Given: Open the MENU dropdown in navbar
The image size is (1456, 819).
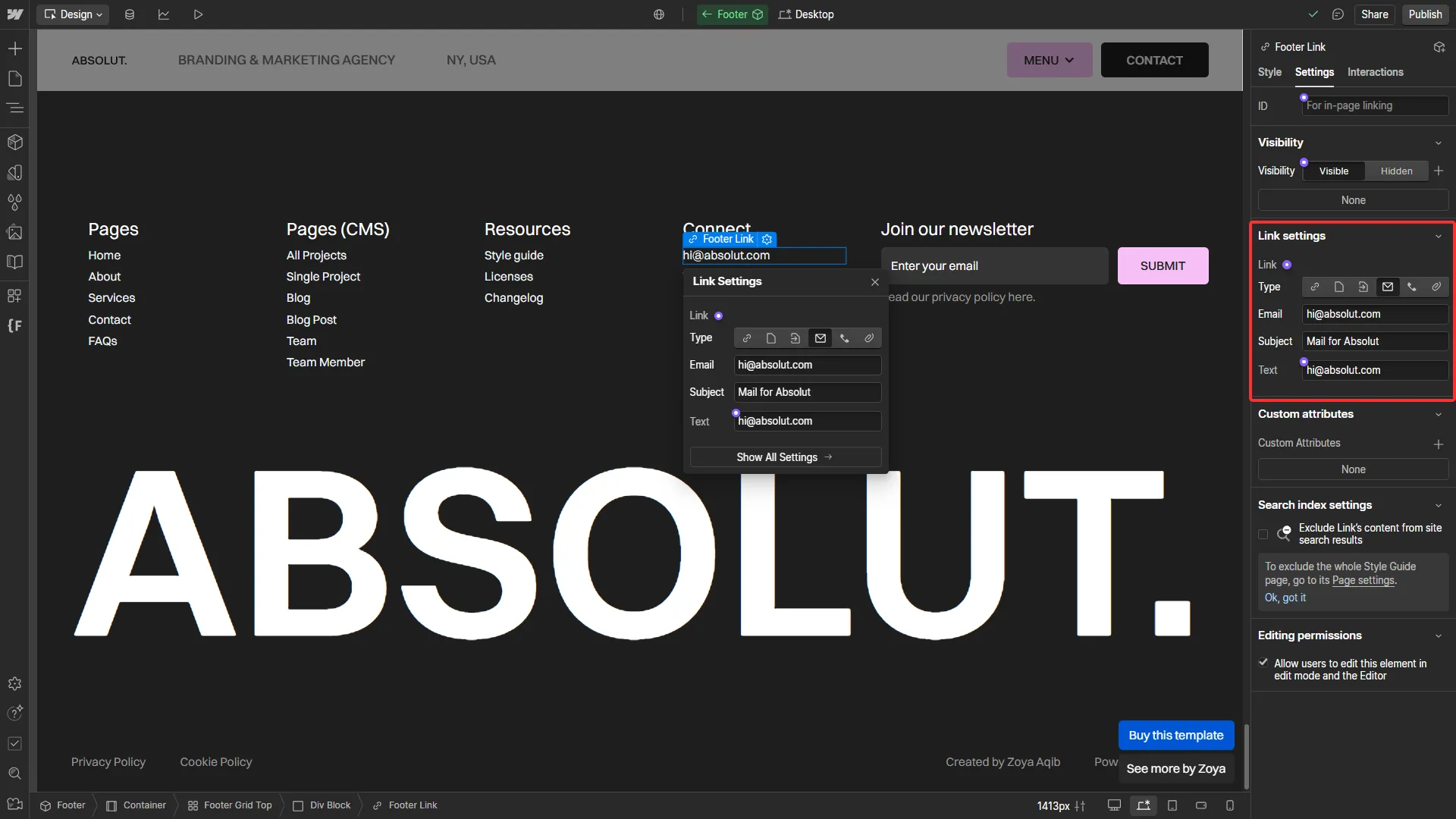Looking at the screenshot, I should tap(1050, 60).
